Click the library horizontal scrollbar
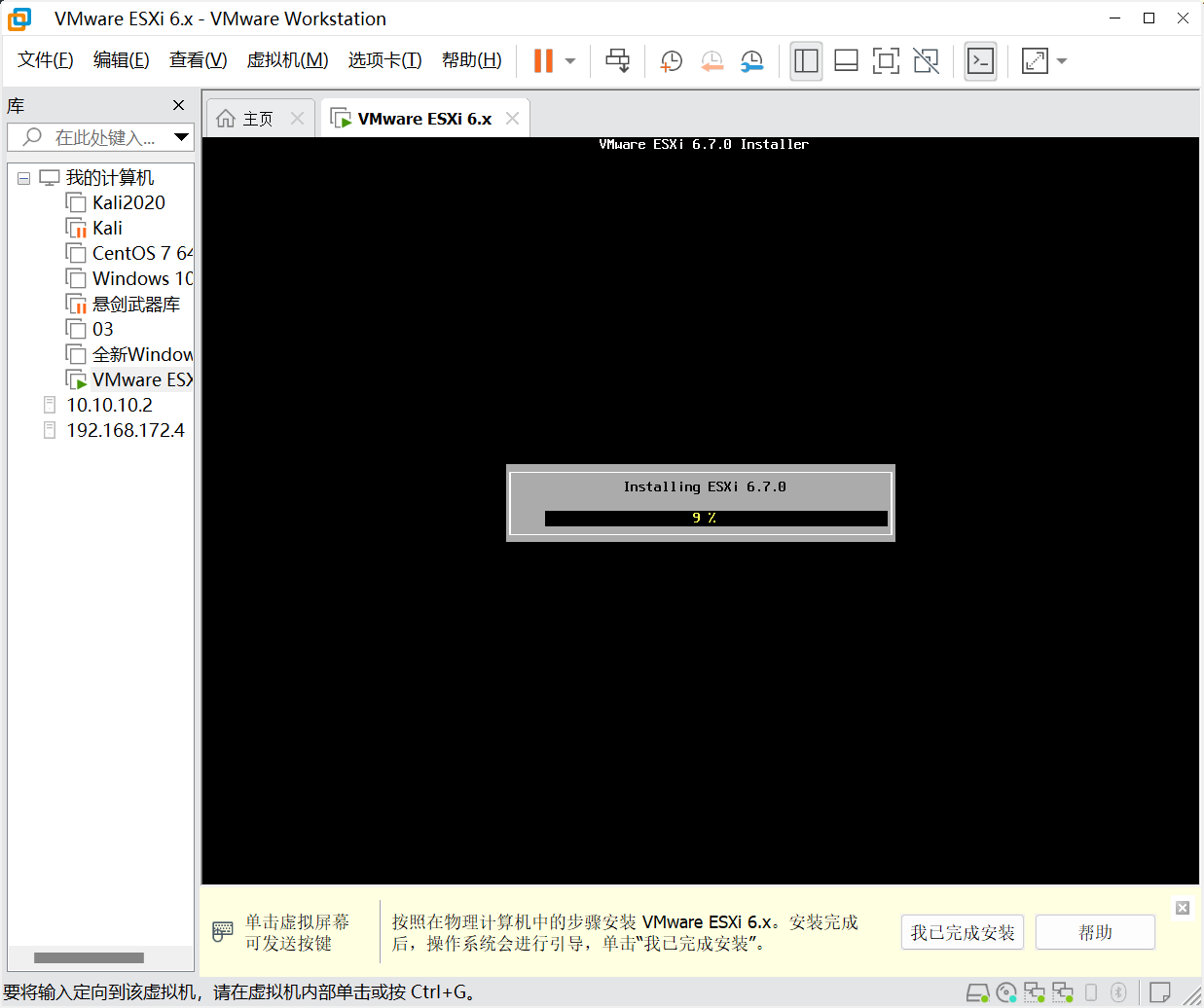 coord(89,958)
